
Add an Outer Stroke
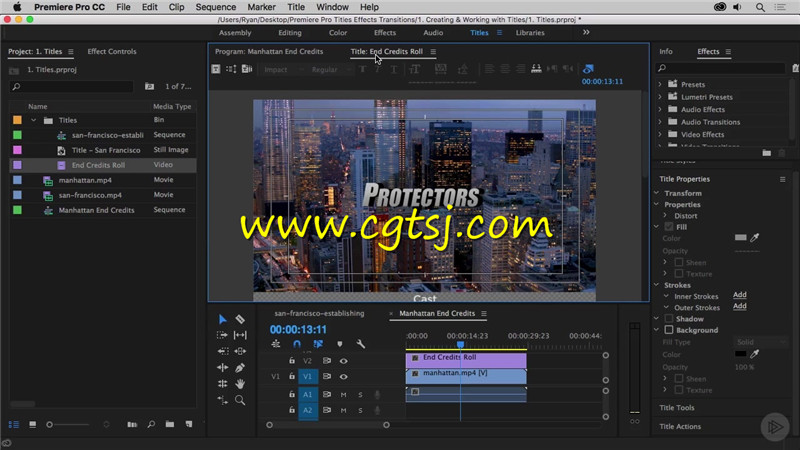(739, 306)
